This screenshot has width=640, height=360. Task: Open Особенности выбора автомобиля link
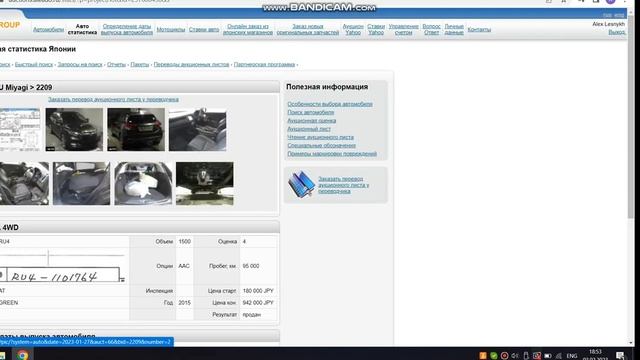330,104
